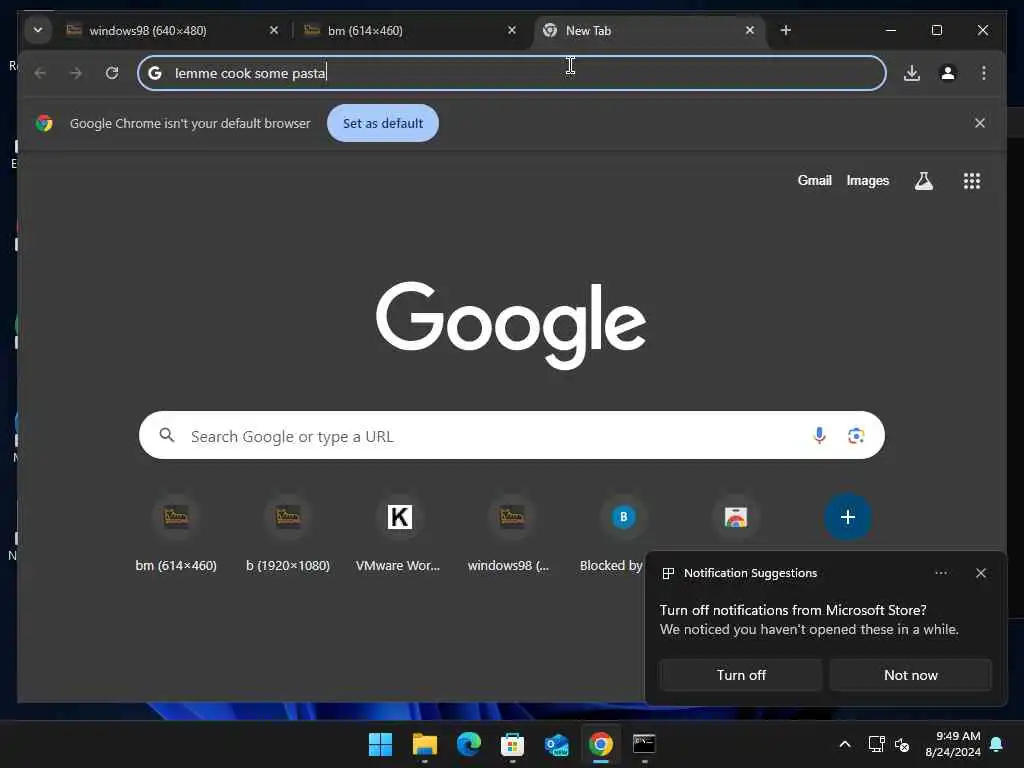Viewport: 1024px width, 768px height.
Task: Click the muted volume tray icon
Action: click(902, 744)
